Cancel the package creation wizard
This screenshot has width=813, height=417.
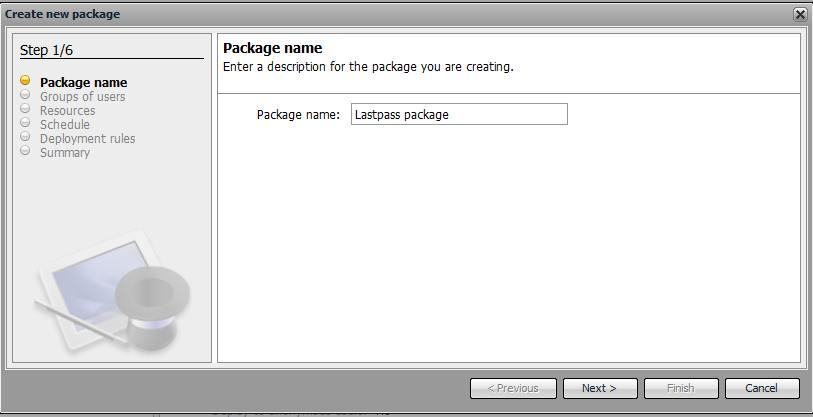click(x=762, y=388)
